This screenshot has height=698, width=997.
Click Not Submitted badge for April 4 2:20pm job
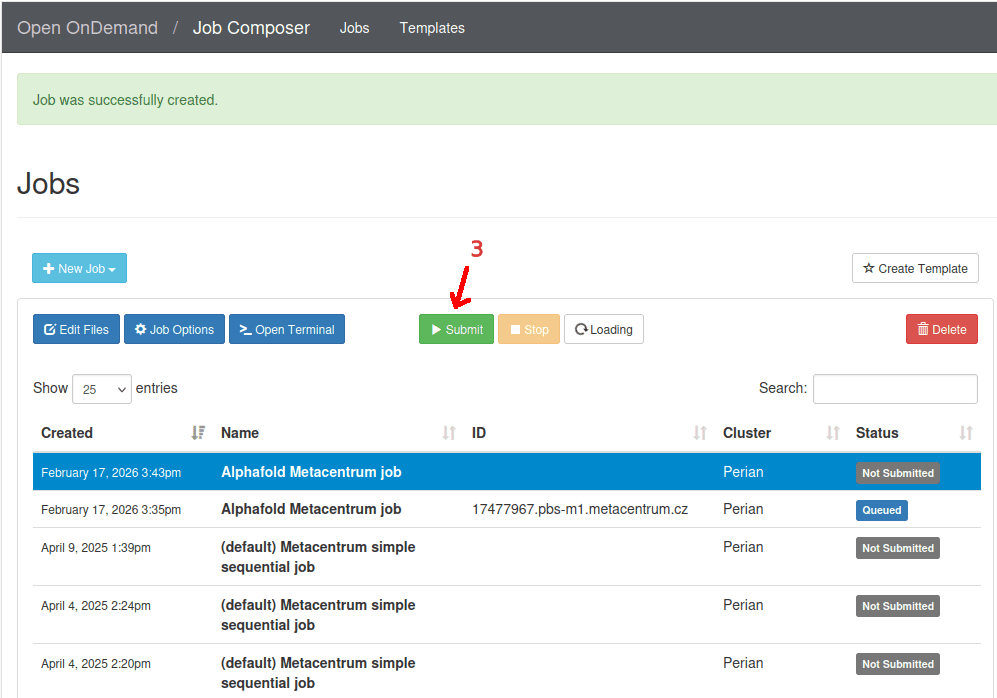coord(897,664)
